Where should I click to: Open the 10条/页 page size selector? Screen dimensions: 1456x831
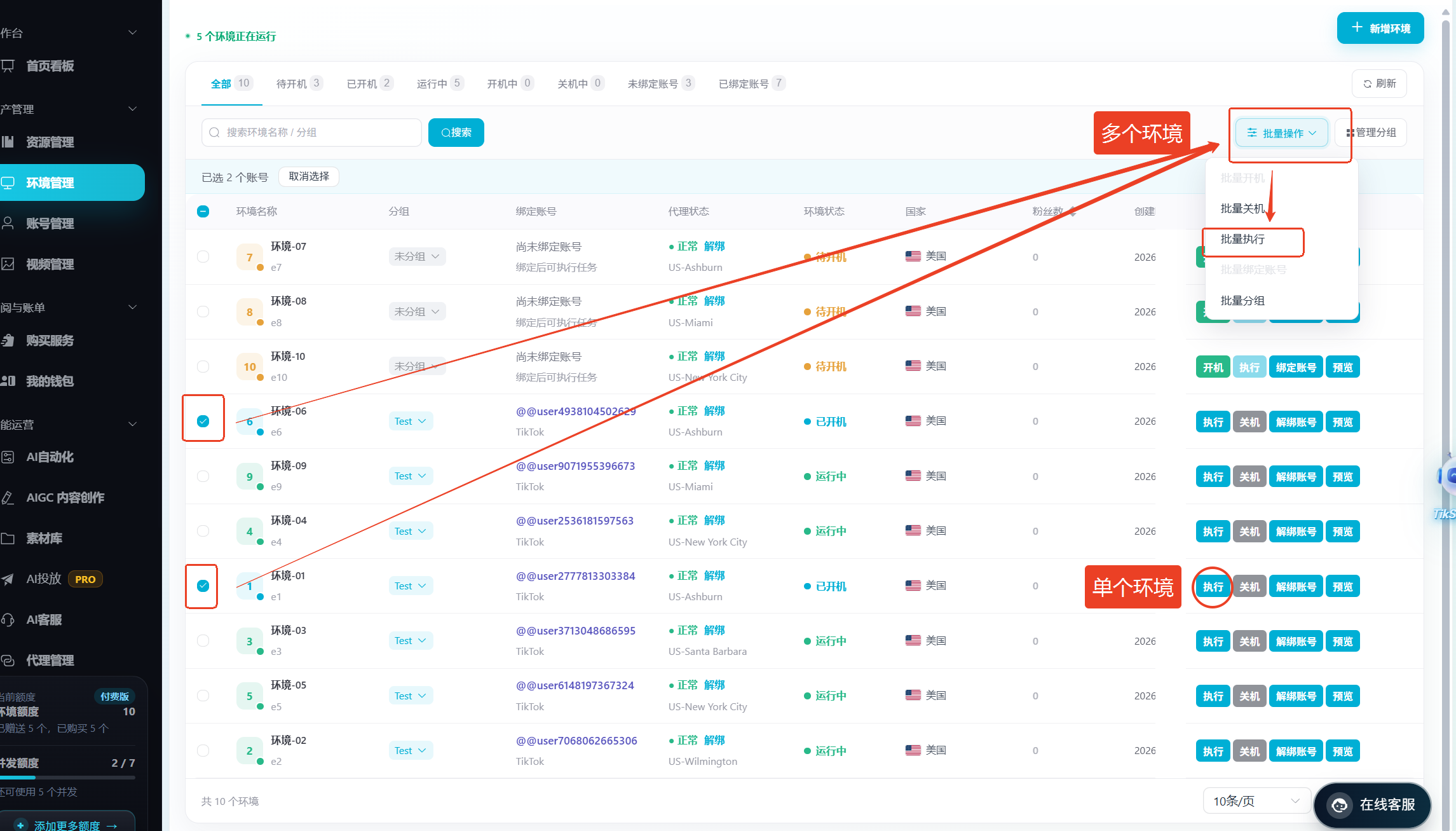pyautogui.click(x=1256, y=801)
